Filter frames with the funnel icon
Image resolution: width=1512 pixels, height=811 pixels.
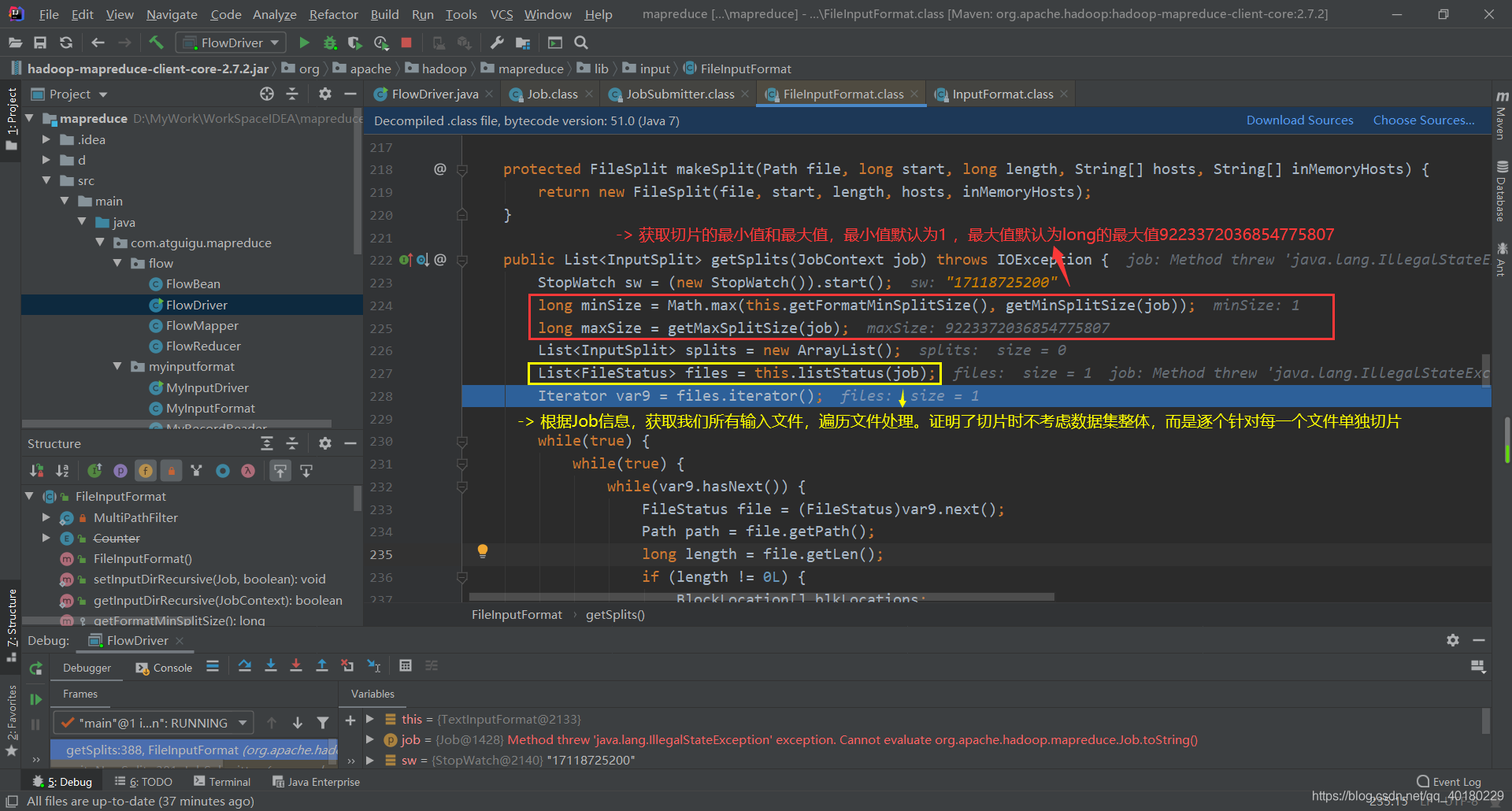[323, 723]
